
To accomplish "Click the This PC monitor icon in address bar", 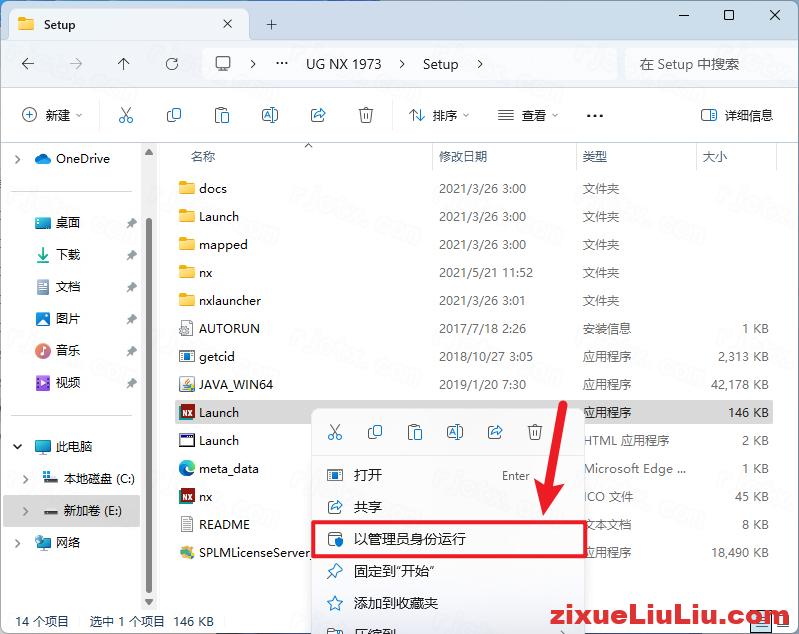I will click(x=223, y=64).
